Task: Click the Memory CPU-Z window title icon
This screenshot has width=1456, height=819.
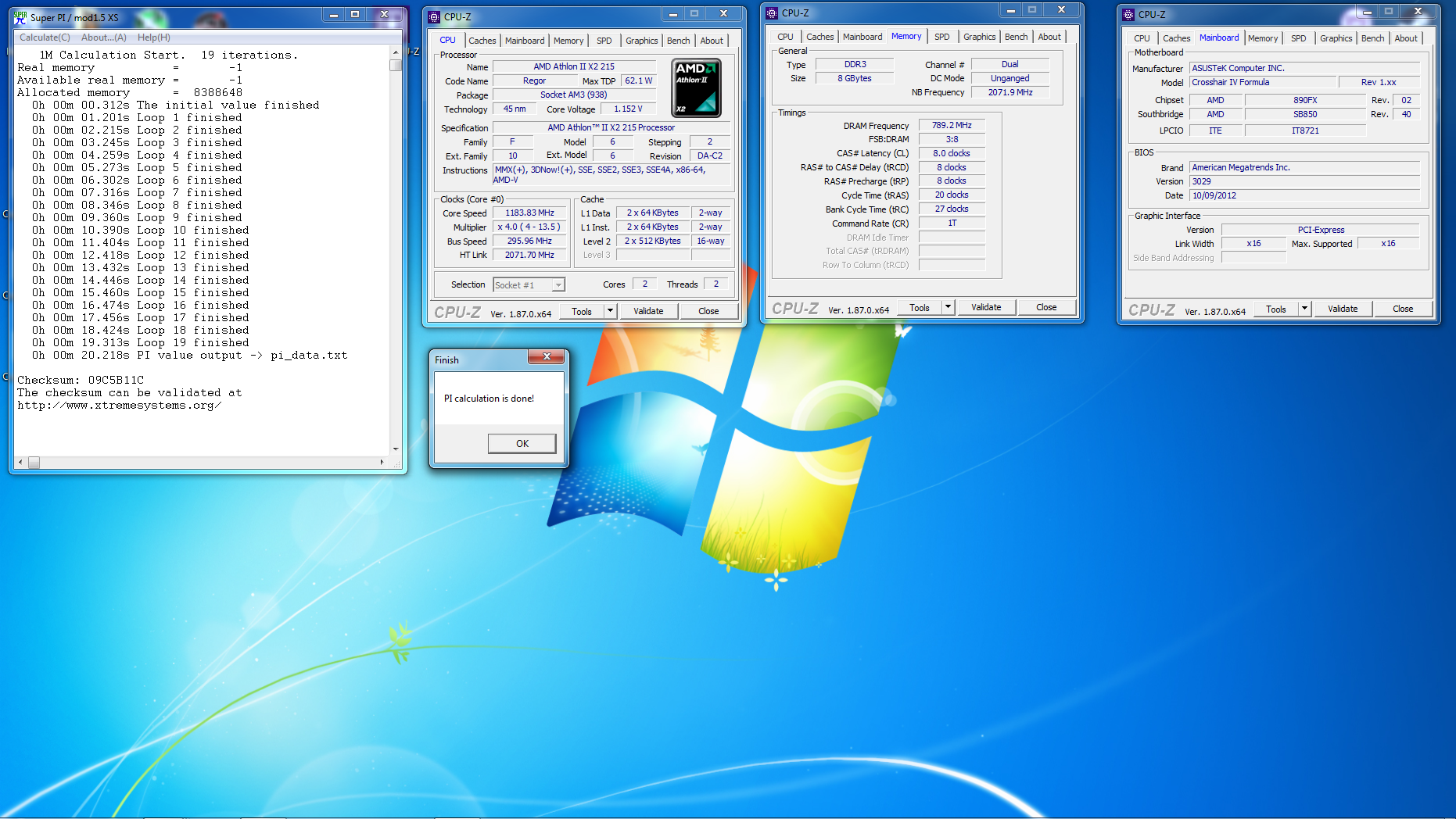Action: (772, 13)
